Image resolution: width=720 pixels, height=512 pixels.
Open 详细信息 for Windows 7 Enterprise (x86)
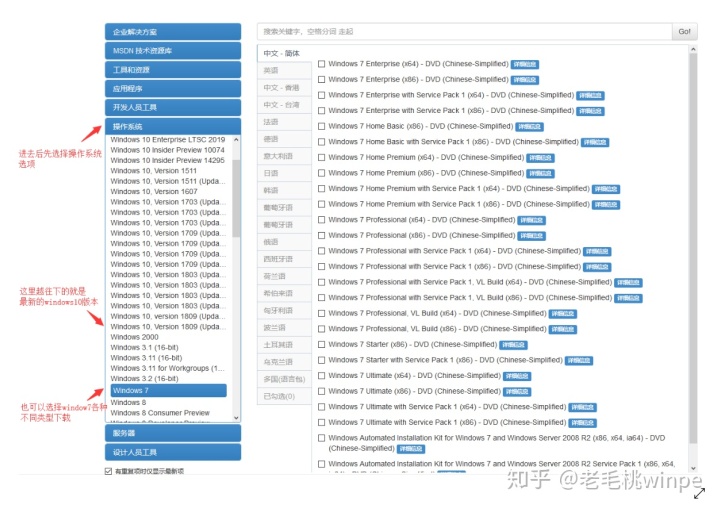(524, 80)
